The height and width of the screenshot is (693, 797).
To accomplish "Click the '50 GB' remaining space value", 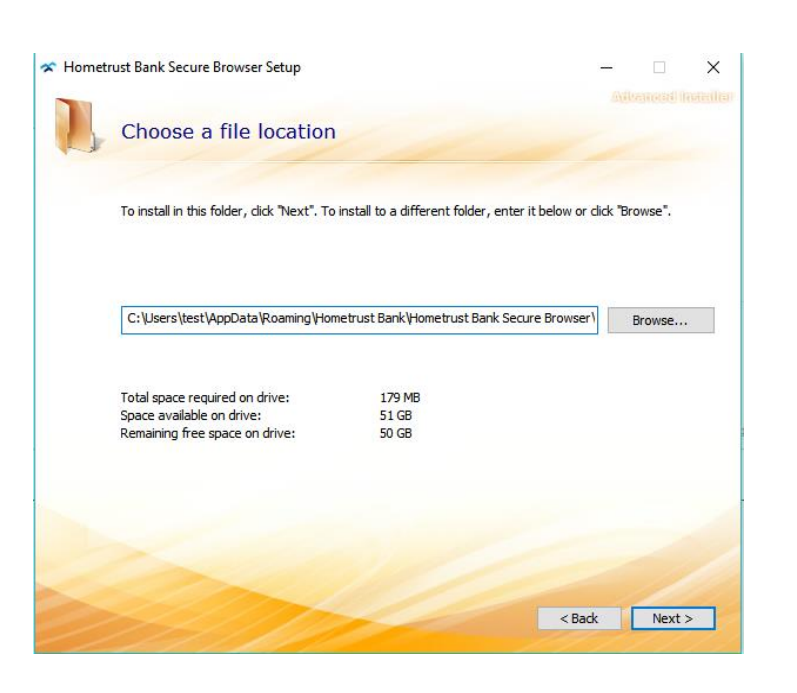I will point(396,433).
